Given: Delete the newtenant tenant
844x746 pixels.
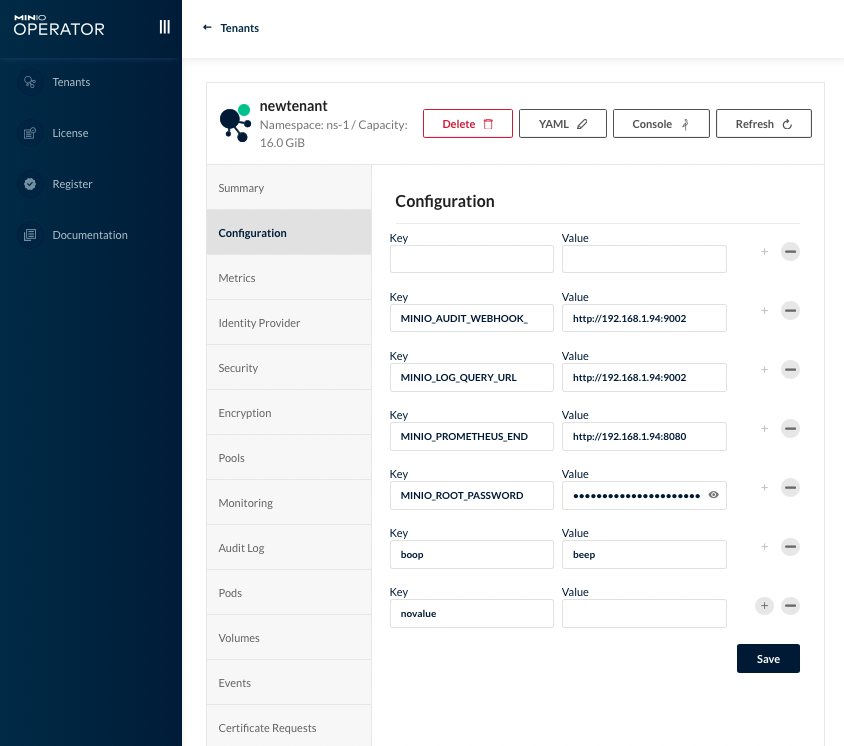Looking at the screenshot, I should [468, 124].
